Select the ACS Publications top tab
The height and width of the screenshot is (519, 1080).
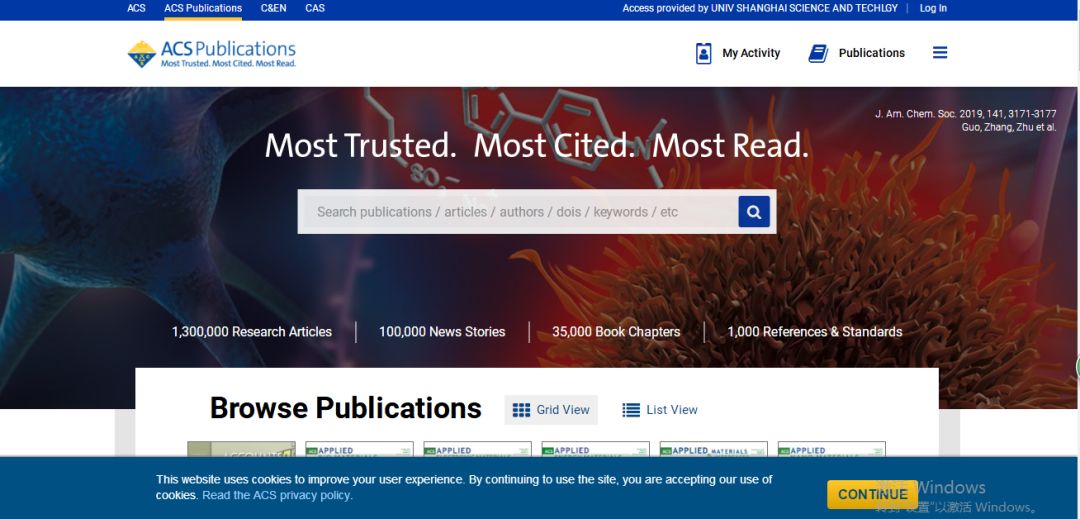tap(203, 8)
